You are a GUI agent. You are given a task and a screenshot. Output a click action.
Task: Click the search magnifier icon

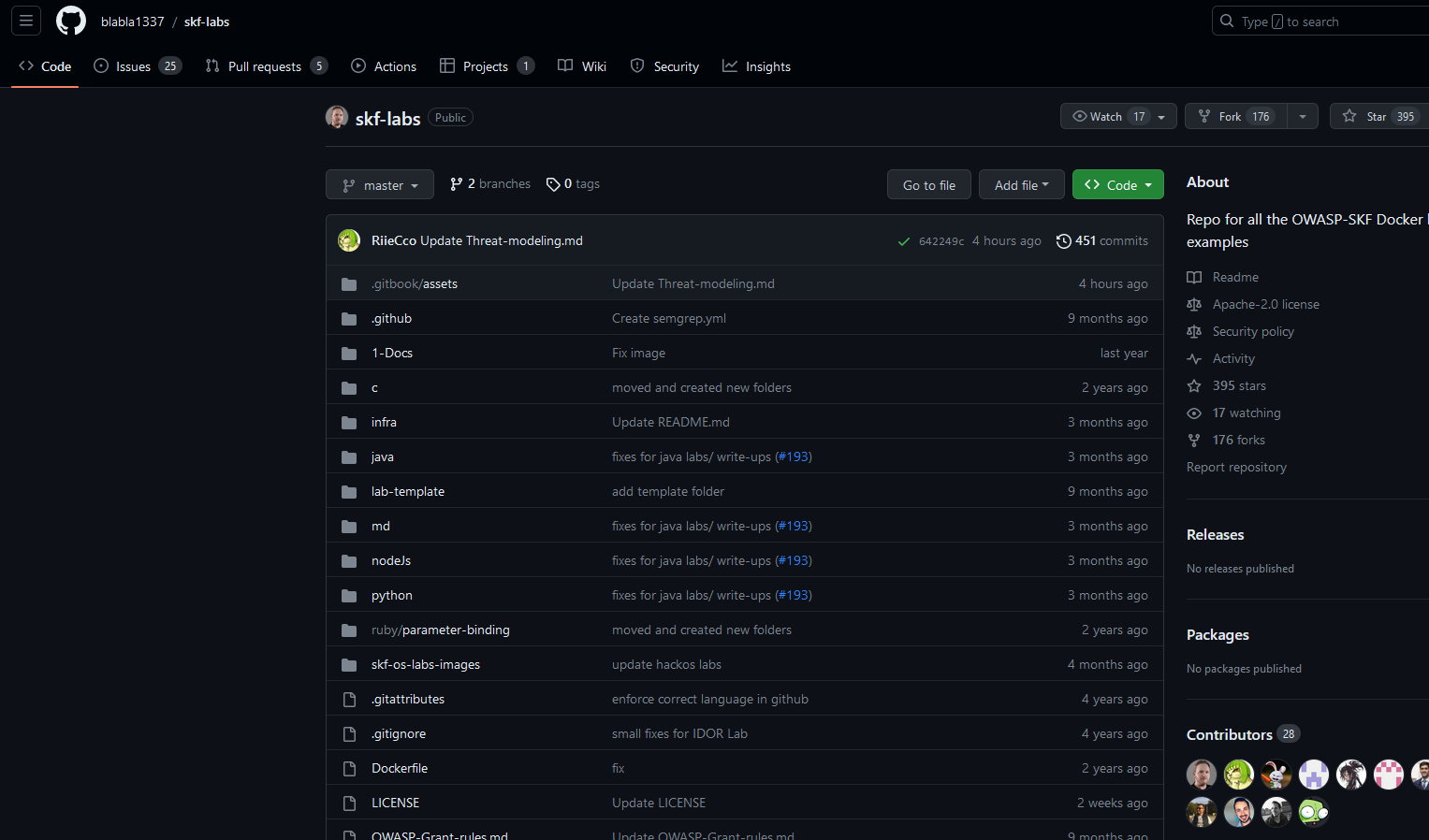coord(1227,21)
